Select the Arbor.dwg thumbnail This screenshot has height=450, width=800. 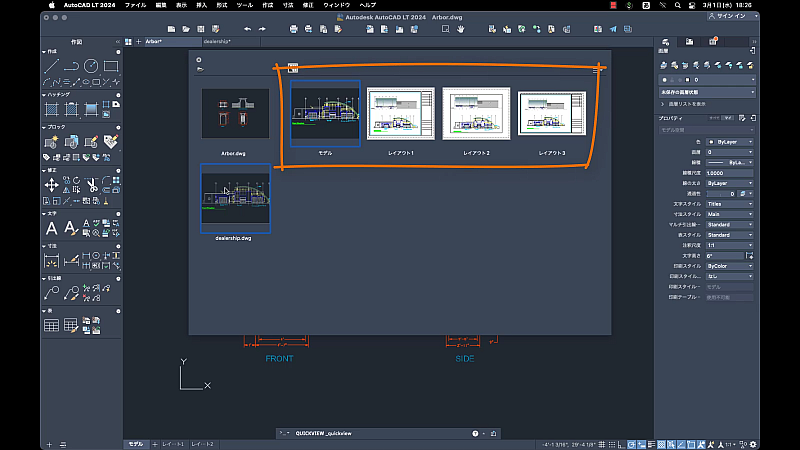pyautogui.click(x=235, y=113)
